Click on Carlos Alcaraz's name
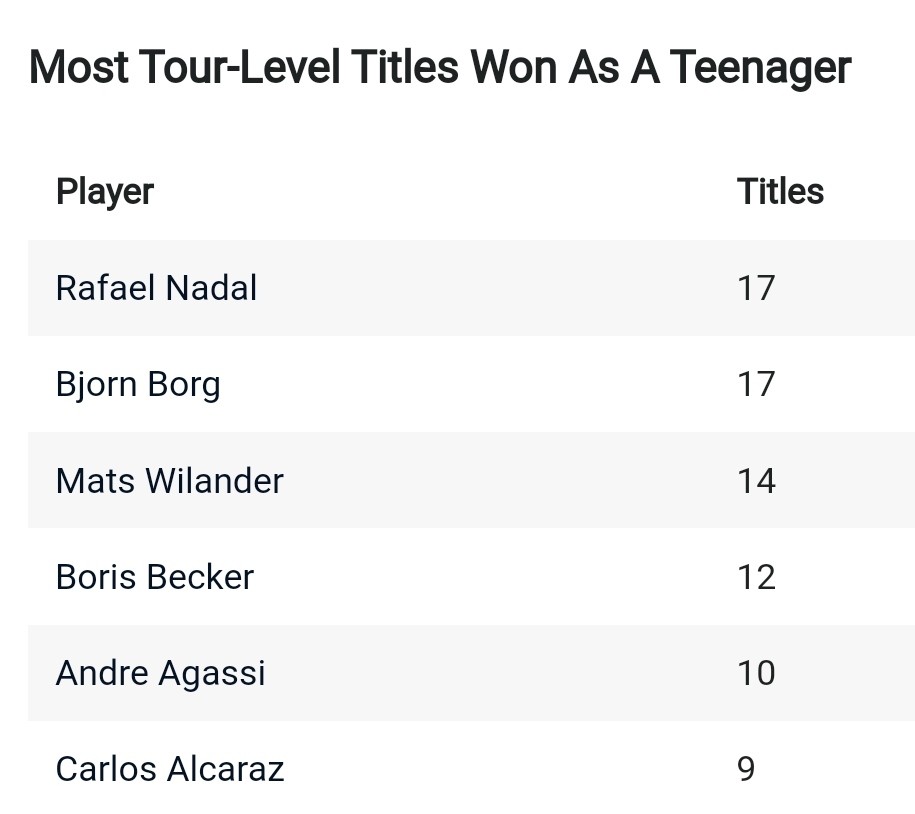The width and height of the screenshot is (915, 814). coord(170,769)
